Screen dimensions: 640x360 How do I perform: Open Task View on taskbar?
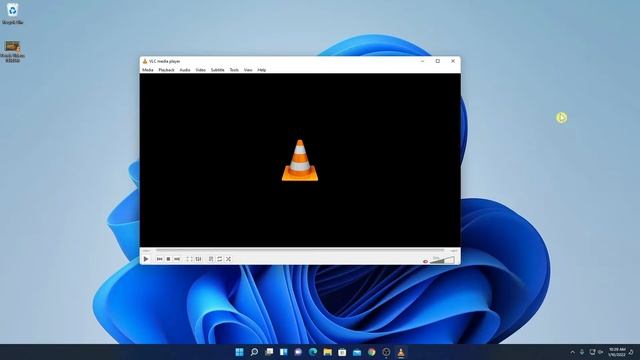(x=269, y=352)
